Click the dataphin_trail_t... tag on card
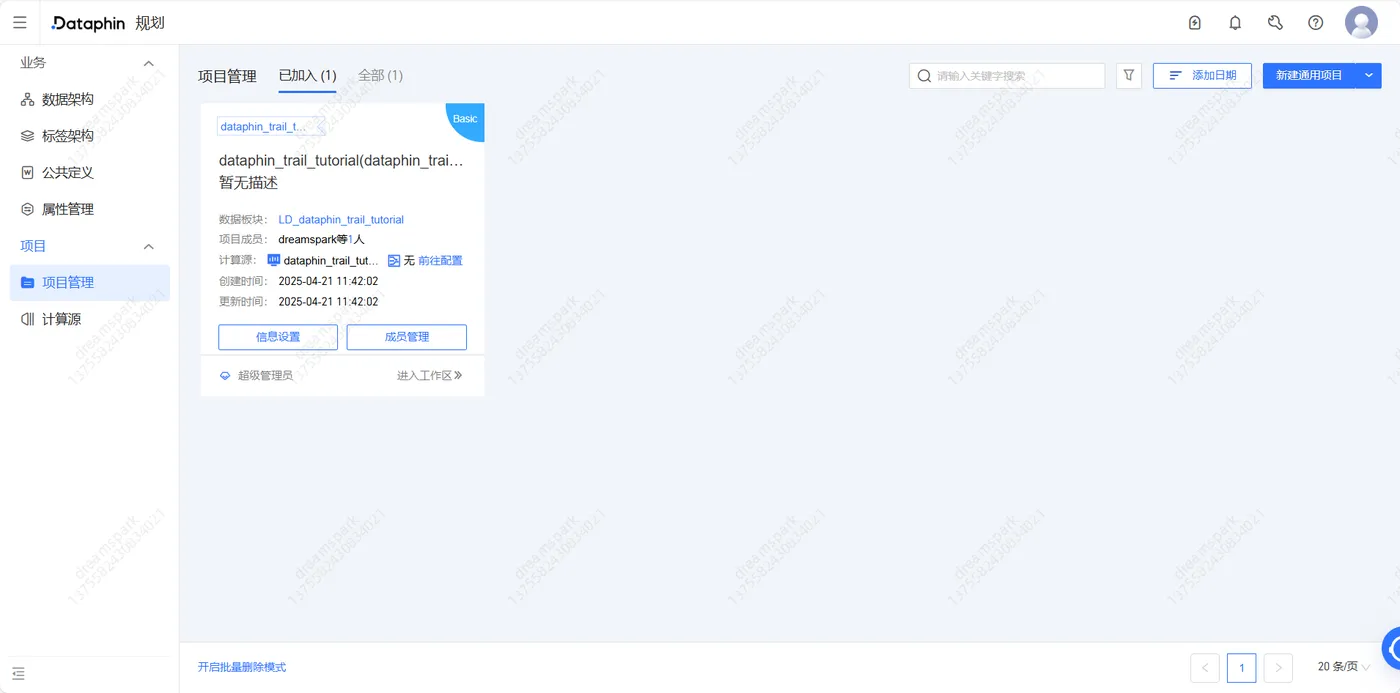 pos(271,127)
